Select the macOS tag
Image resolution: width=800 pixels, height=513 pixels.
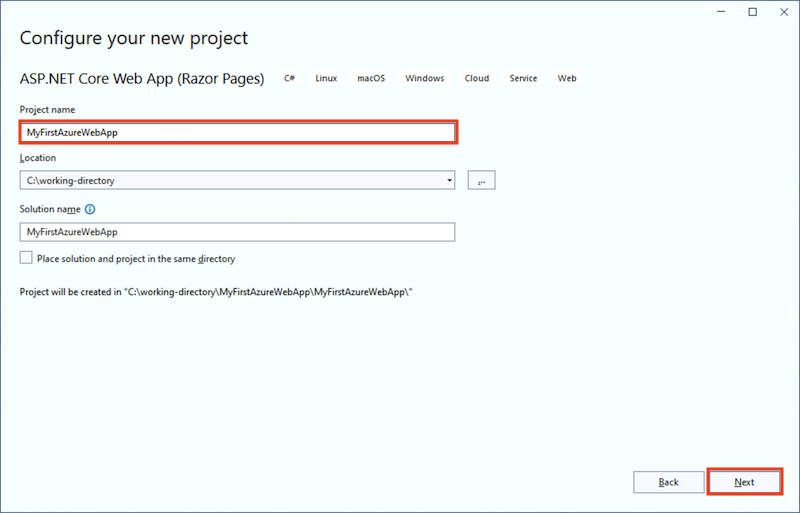[371, 78]
